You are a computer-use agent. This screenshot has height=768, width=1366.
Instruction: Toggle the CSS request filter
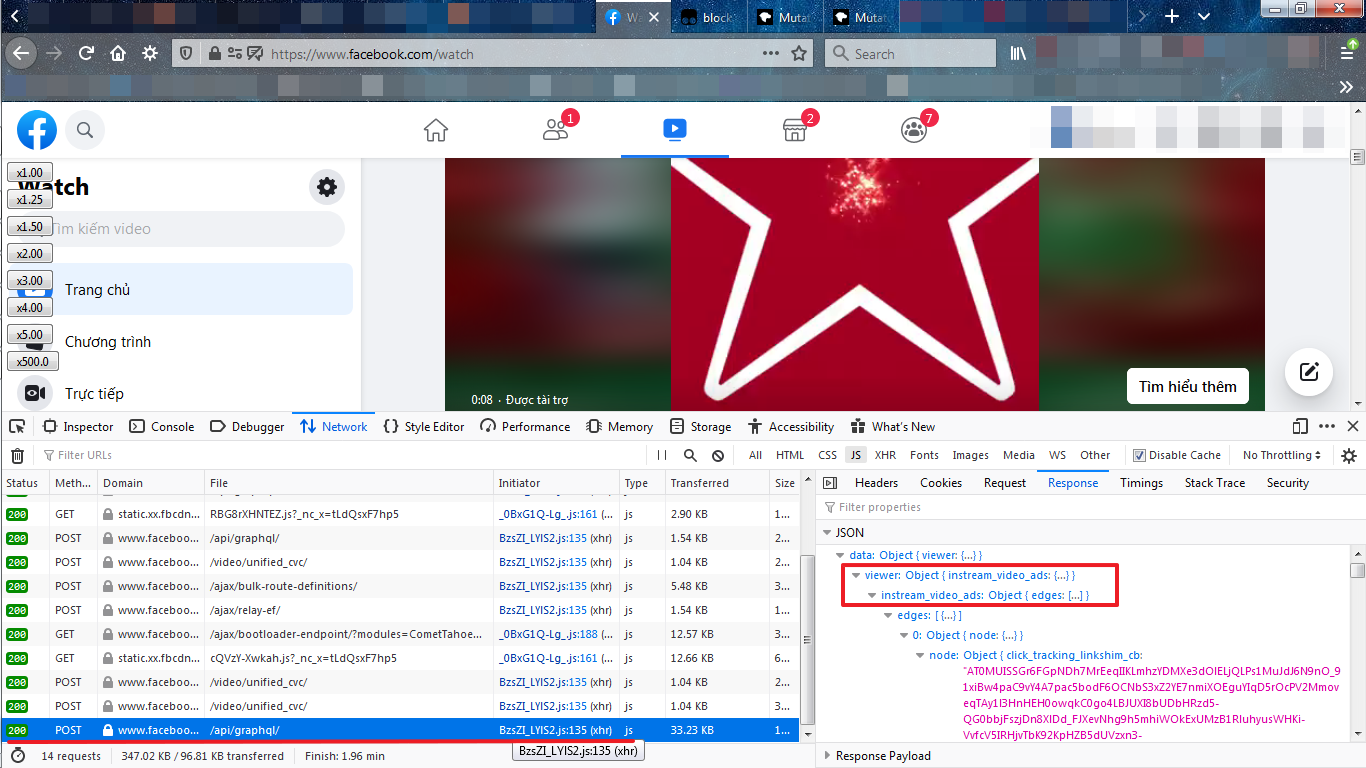pos(827,455)
